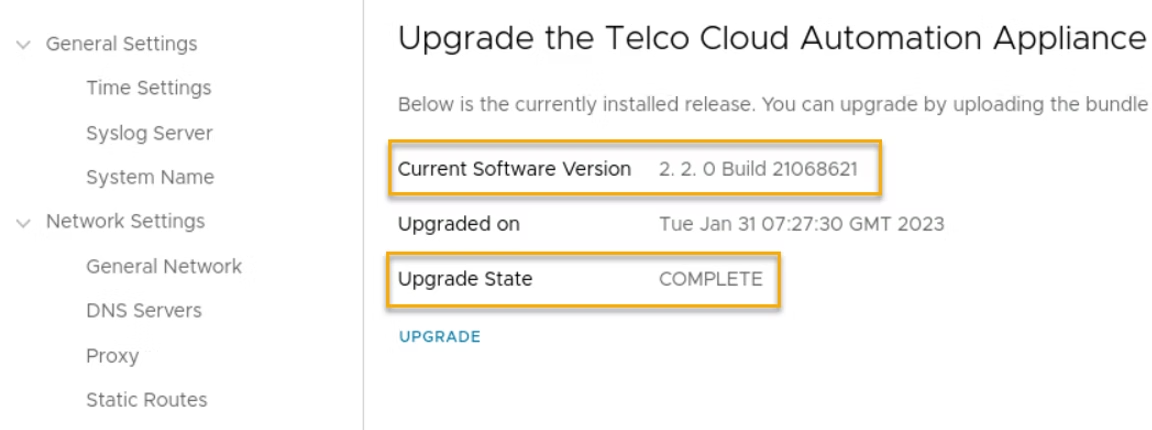Open General Network settings
The height and width of the screenshot is (430, 1152).
tap(164, 266)
